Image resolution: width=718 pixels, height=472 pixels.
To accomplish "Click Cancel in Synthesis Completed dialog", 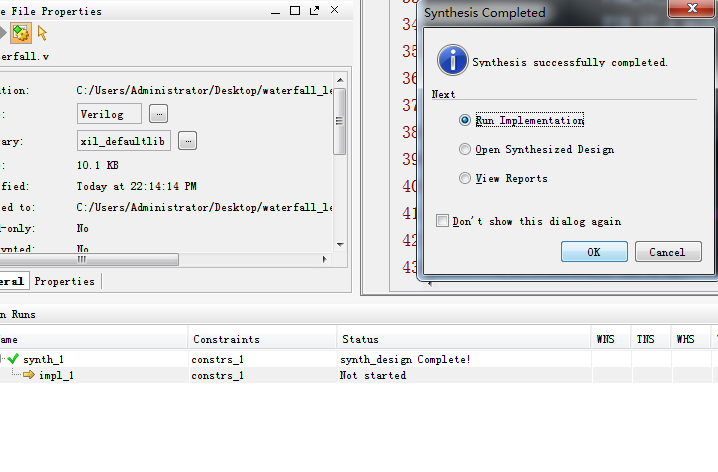I will (x=668, y=252).
